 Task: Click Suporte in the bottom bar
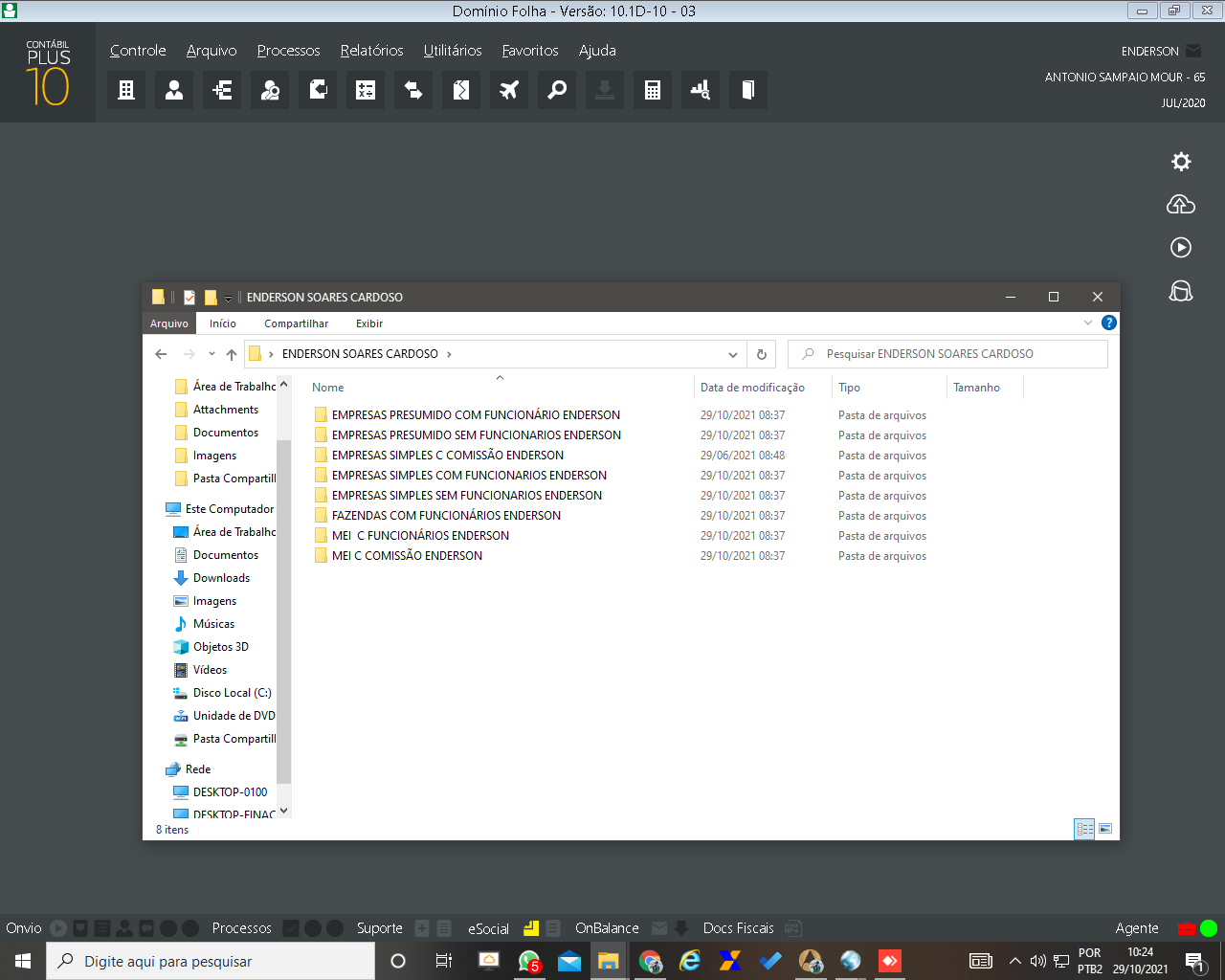pyautogui.click(x=380, y=928)
